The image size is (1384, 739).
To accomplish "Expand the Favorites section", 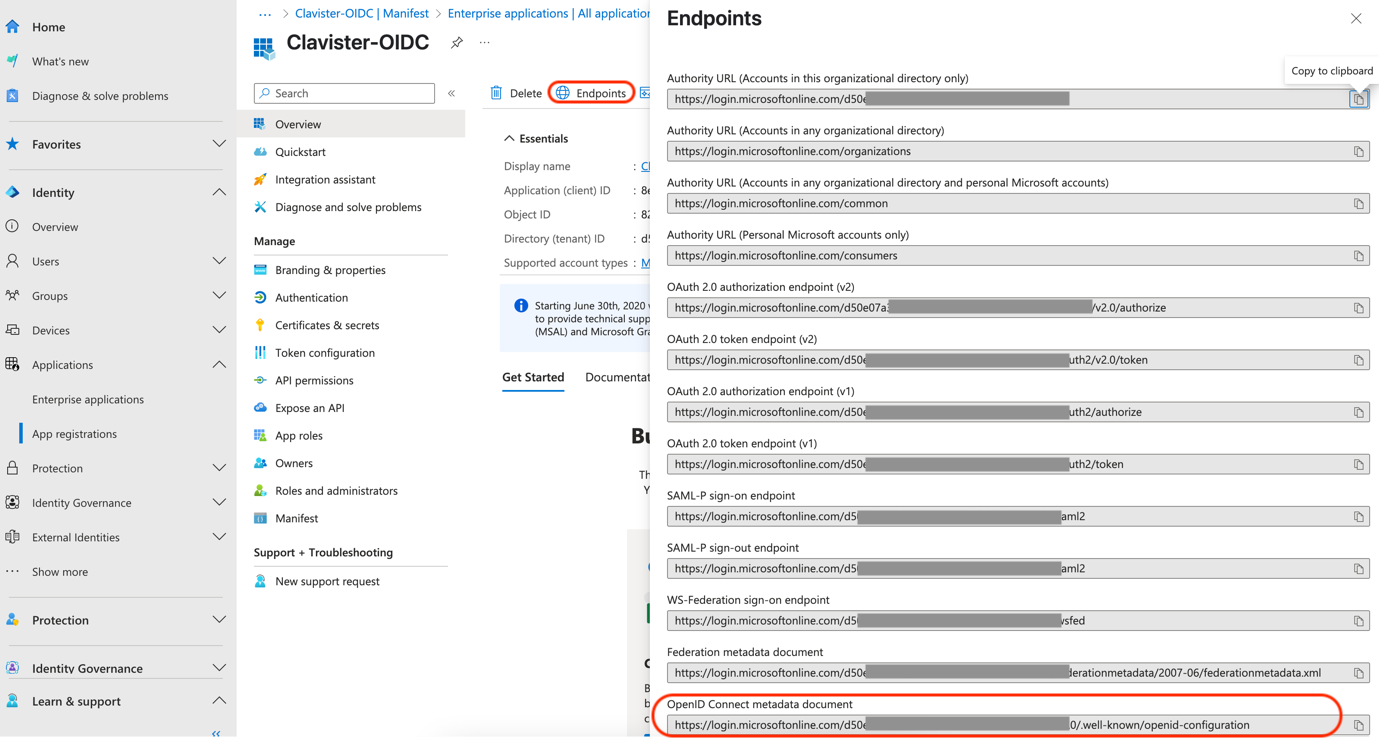I will (219, 144).
